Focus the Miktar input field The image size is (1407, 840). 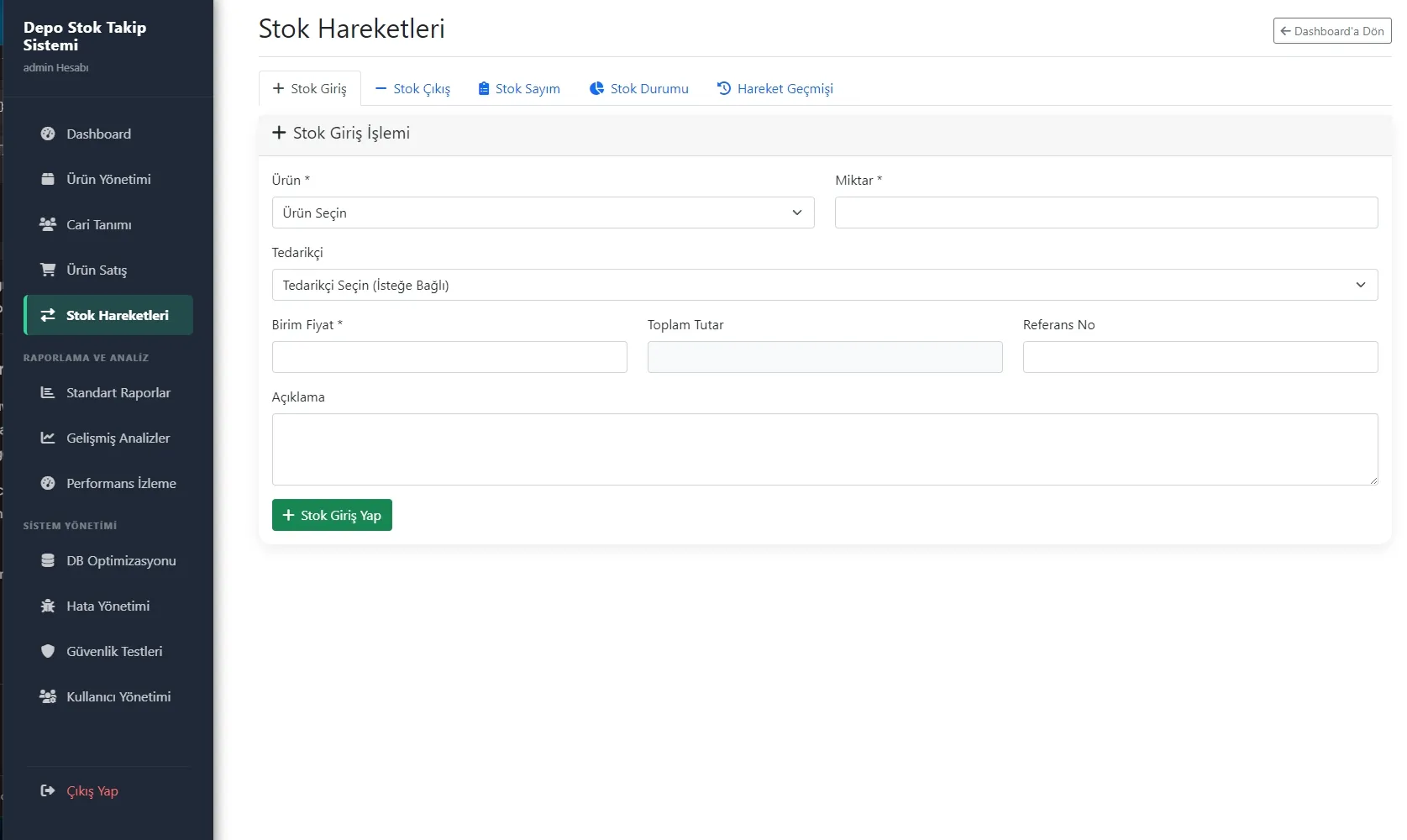pos(1105,213)
